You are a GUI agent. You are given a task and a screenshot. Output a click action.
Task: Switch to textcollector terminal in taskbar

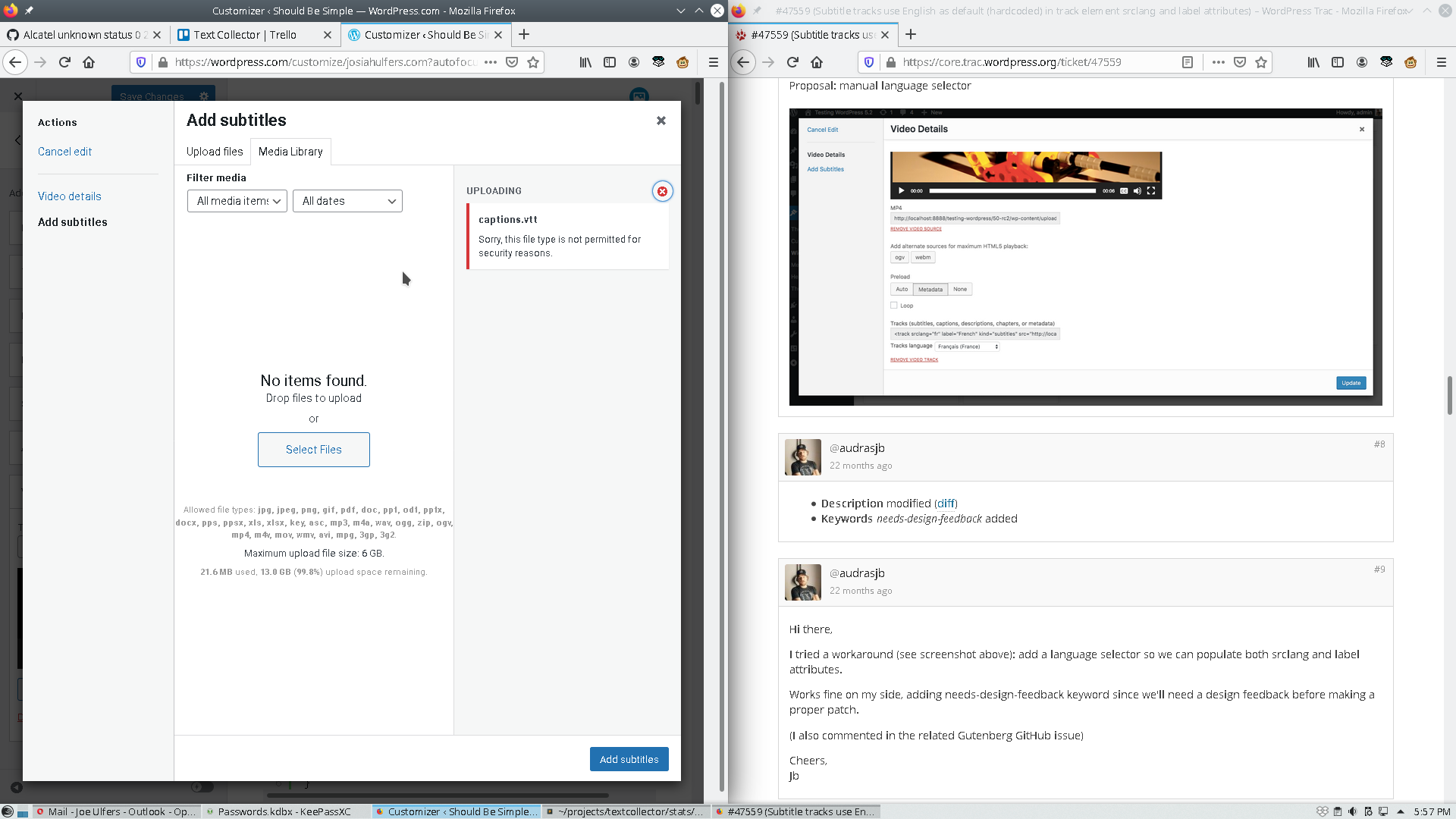click(626, 811)
